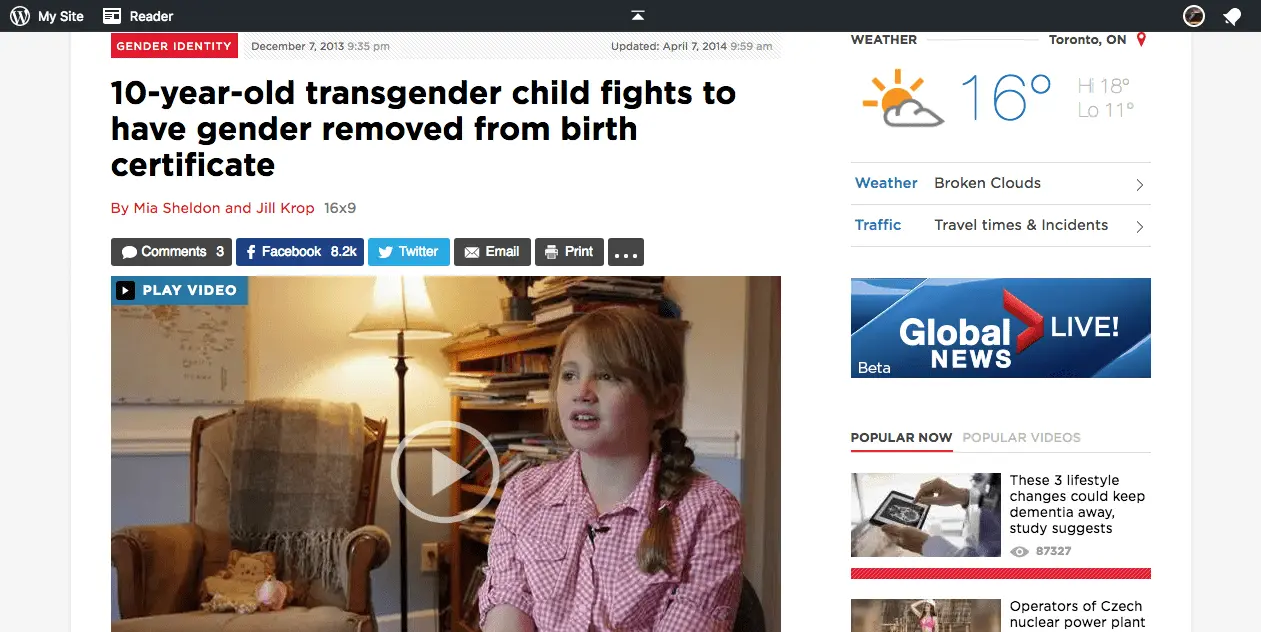Collapse the toolbar using the top arrow

638,15
